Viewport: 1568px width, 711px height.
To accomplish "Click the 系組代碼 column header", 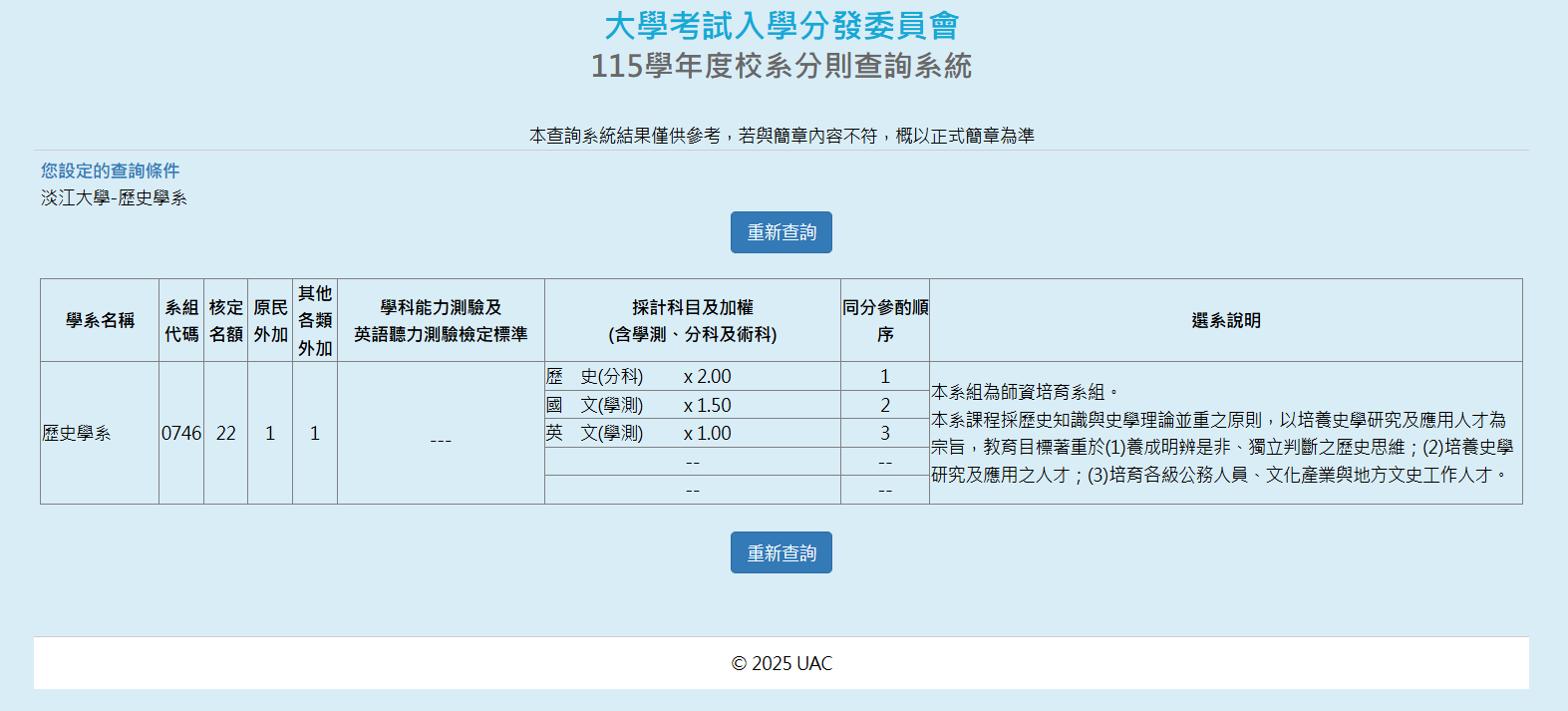I will tap(181, 320).
